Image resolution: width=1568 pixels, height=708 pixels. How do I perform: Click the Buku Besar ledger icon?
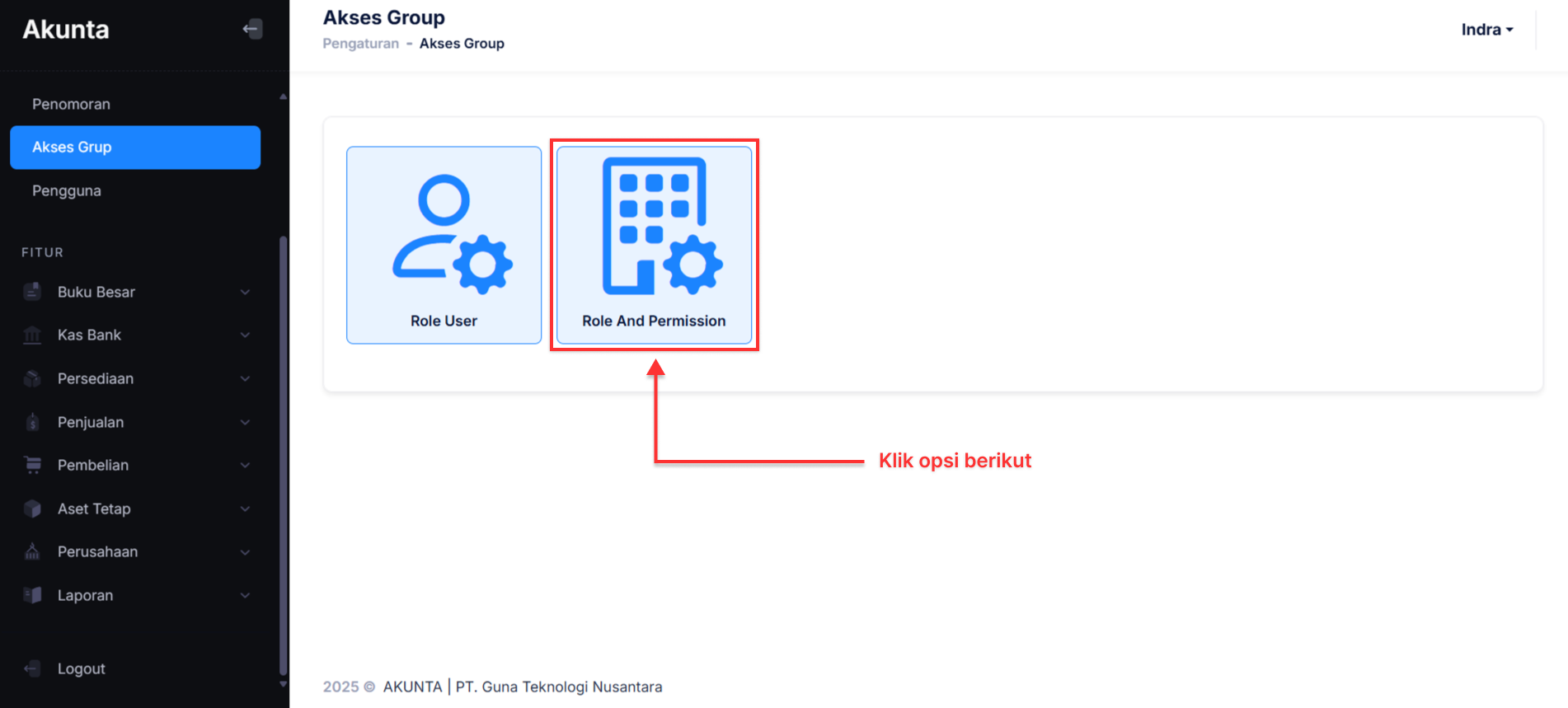[x=32, y=292]
